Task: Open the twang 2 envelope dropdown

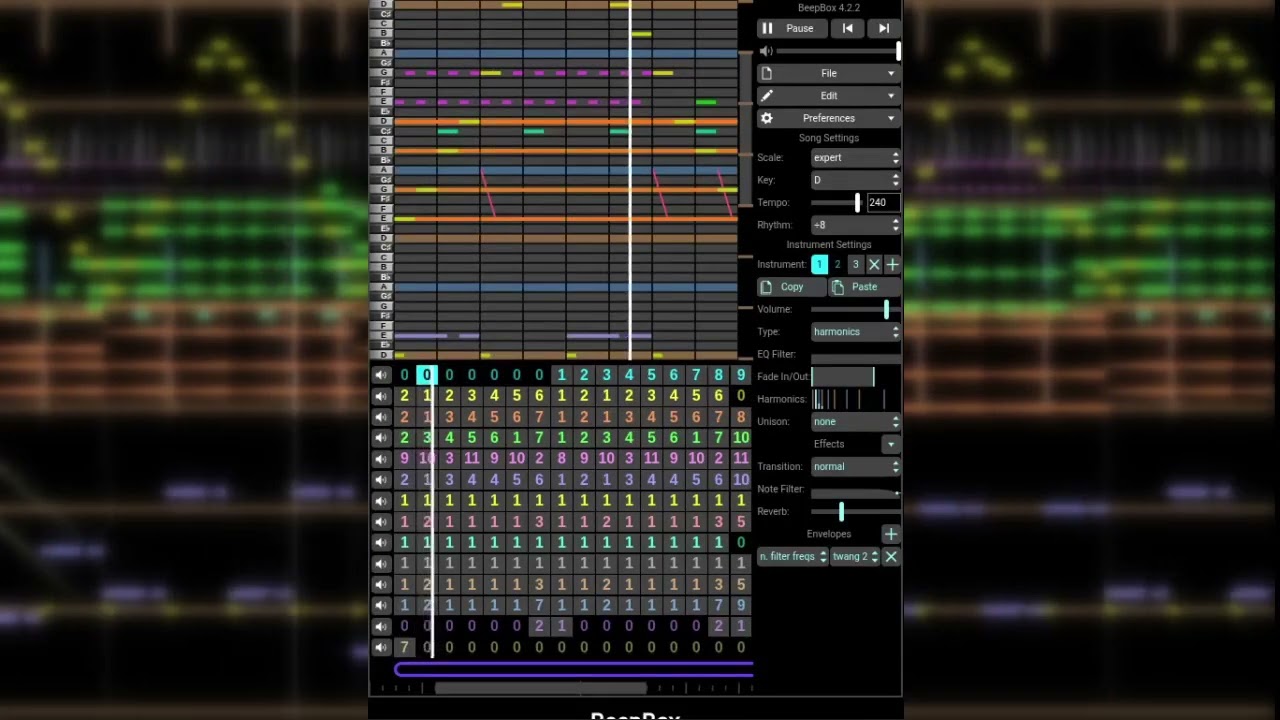Action: pyautogui.click(x=855, y=556)
